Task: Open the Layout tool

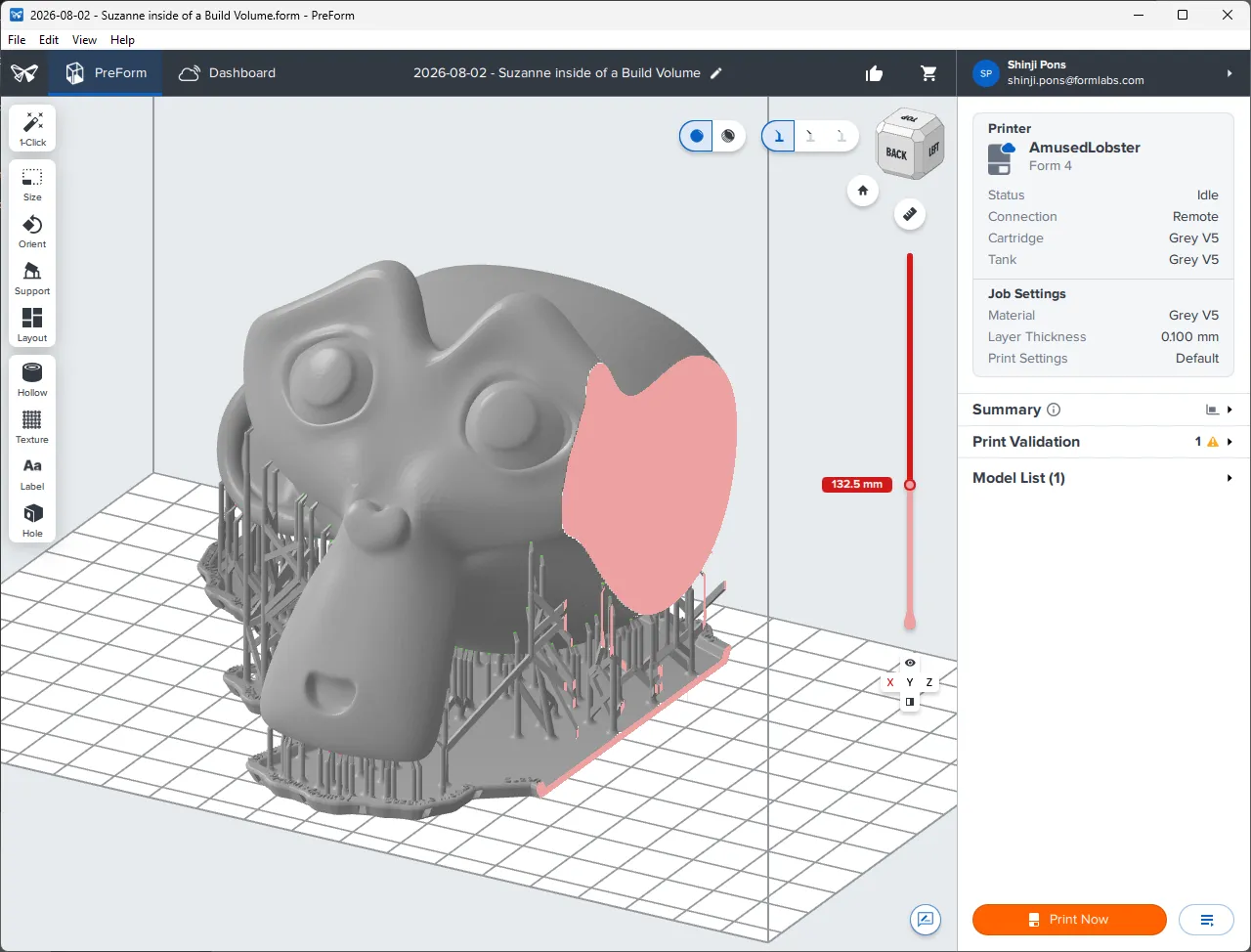Action: coord(32,325)
